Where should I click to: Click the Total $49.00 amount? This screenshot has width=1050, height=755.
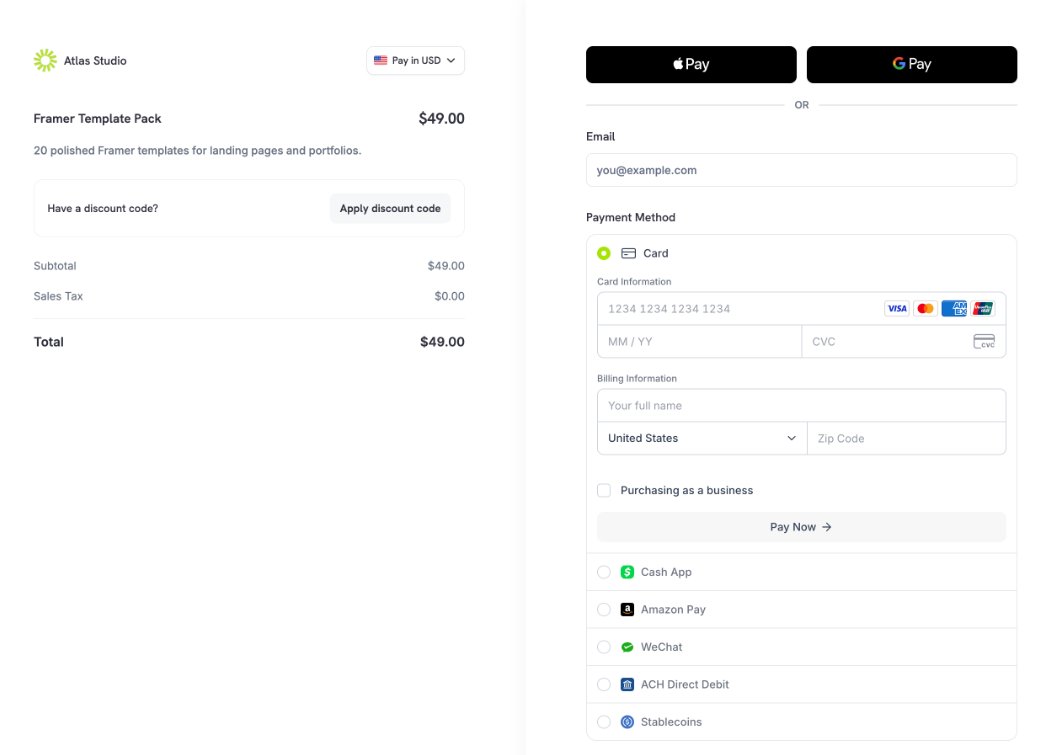[x=442, y=342]
